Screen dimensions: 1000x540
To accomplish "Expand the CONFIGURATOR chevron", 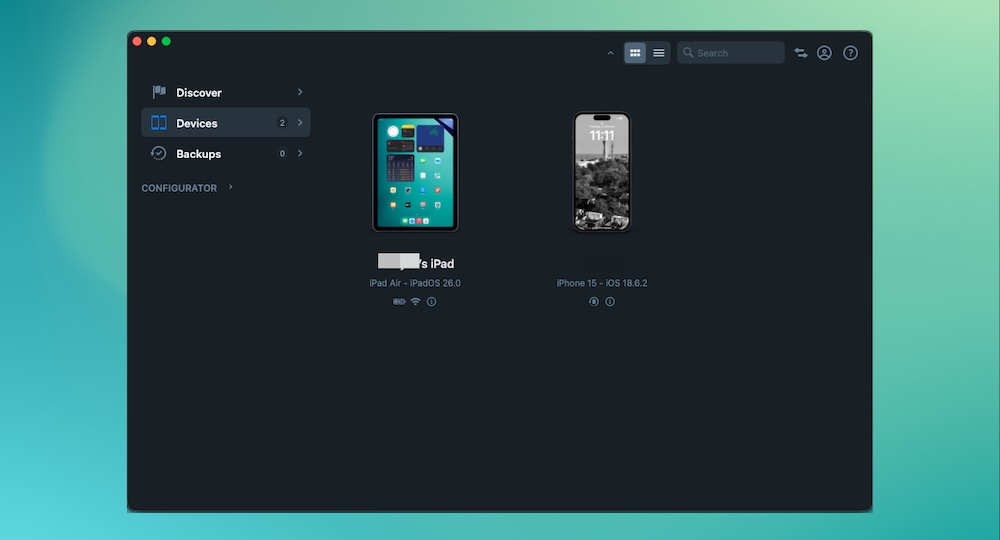I will (230, 187).
